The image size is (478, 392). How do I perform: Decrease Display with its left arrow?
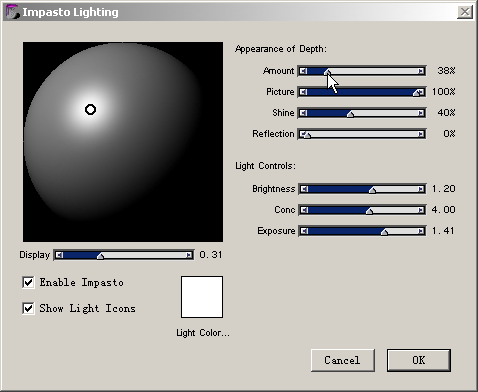click(59, 255)
